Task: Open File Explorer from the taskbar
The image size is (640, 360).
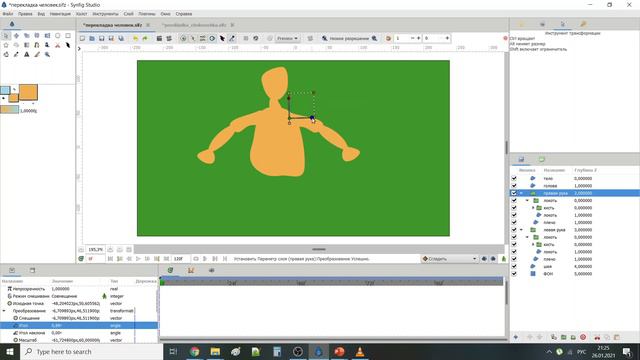Action: pyautogui.click(x=215, y=351)
